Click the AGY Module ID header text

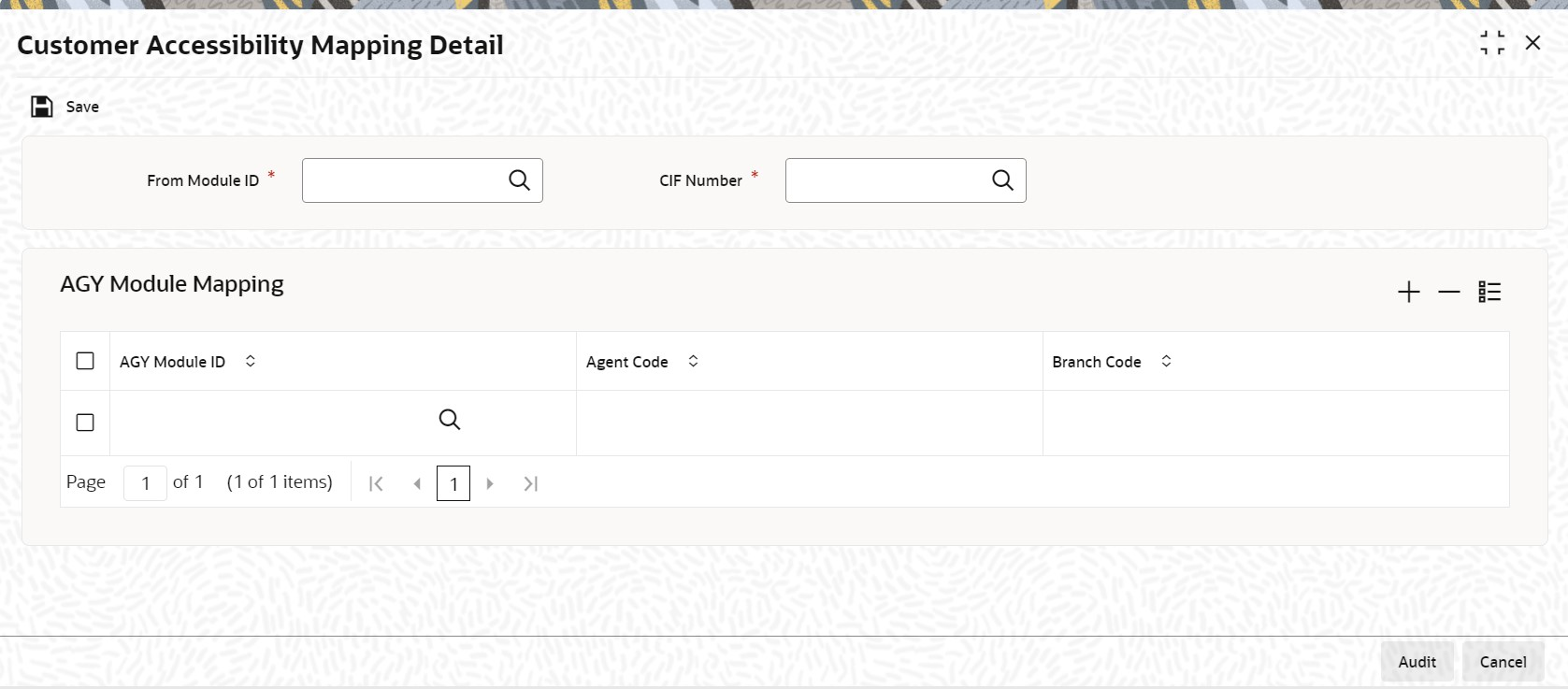172,362
